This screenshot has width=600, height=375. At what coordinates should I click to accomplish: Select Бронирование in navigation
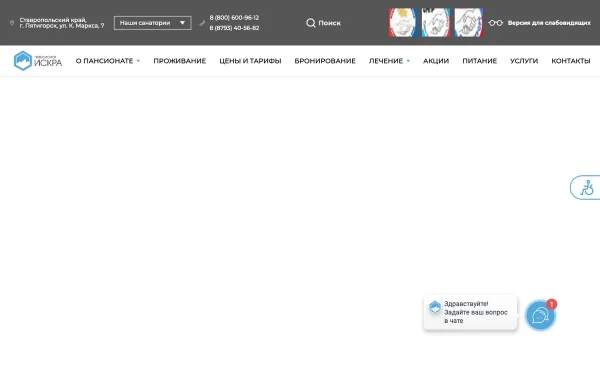click(x=325, y=61)
